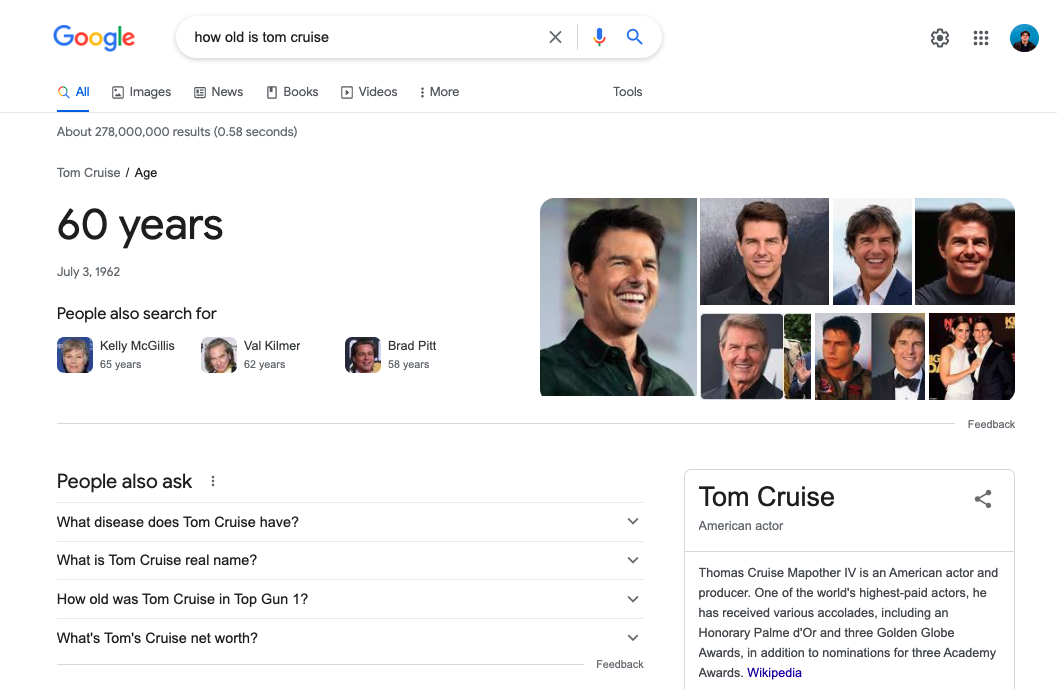Open the account profile avatar
The image size is (1057, 689).
[1024, 38]
